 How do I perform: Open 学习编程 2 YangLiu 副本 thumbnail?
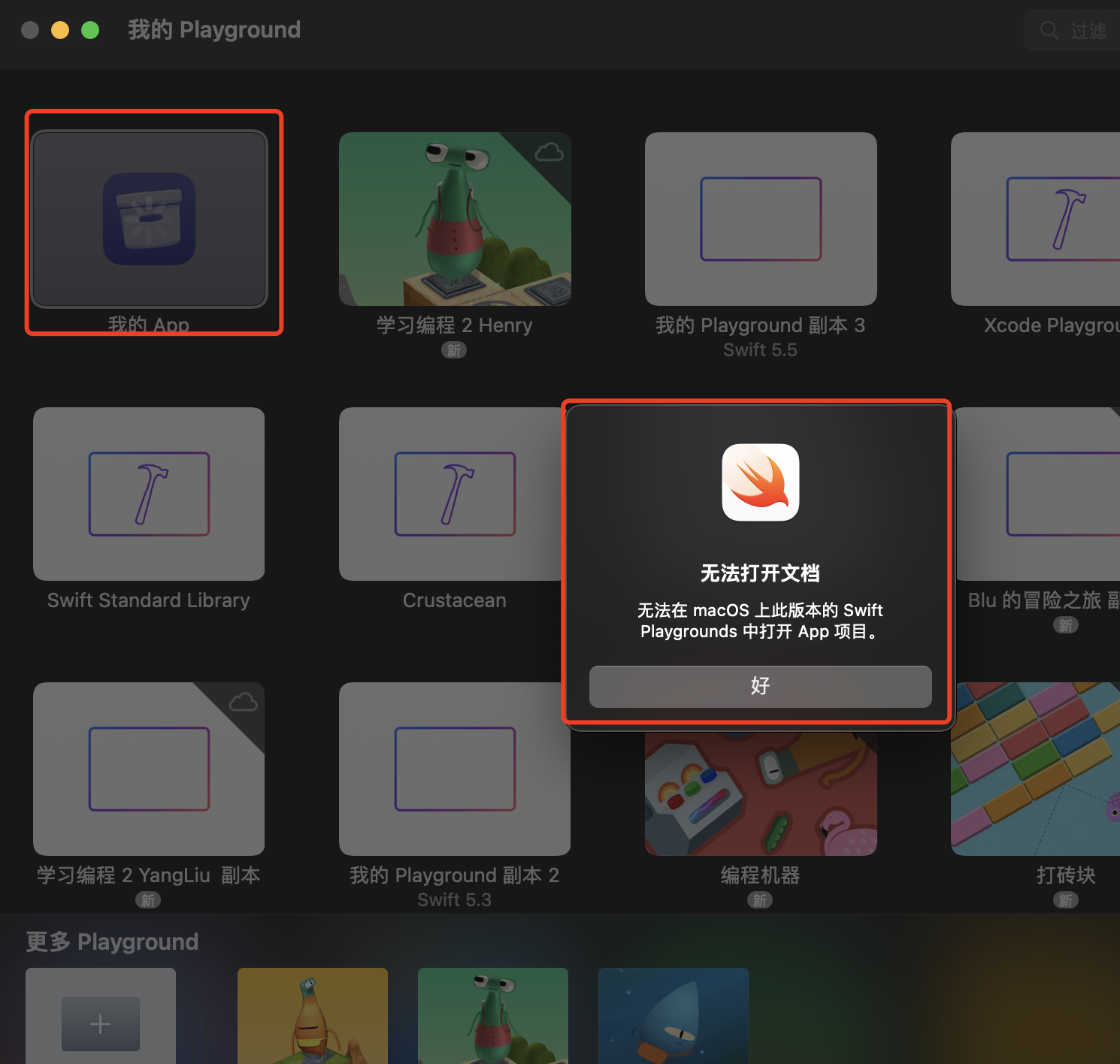click(x=149, y=769)
